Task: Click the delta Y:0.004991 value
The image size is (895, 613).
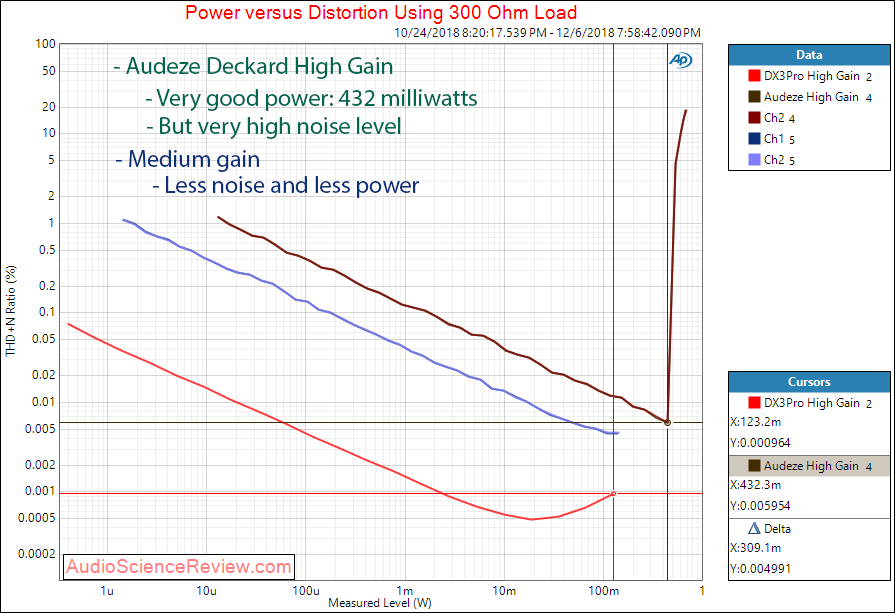Action: pos(760,568)
